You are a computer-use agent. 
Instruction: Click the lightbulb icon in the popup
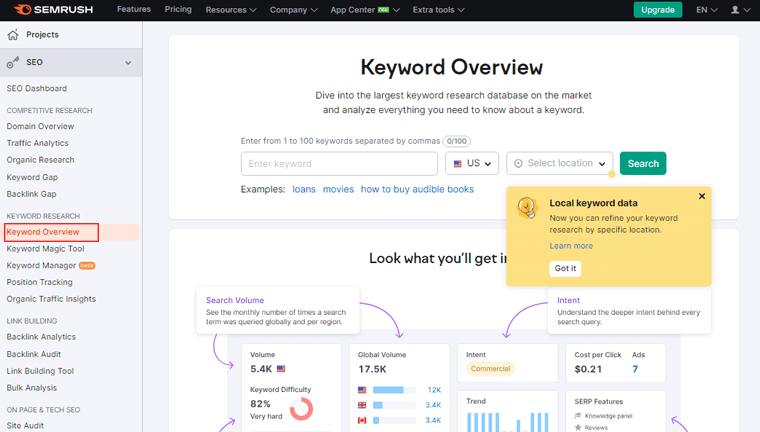[527, 208]
